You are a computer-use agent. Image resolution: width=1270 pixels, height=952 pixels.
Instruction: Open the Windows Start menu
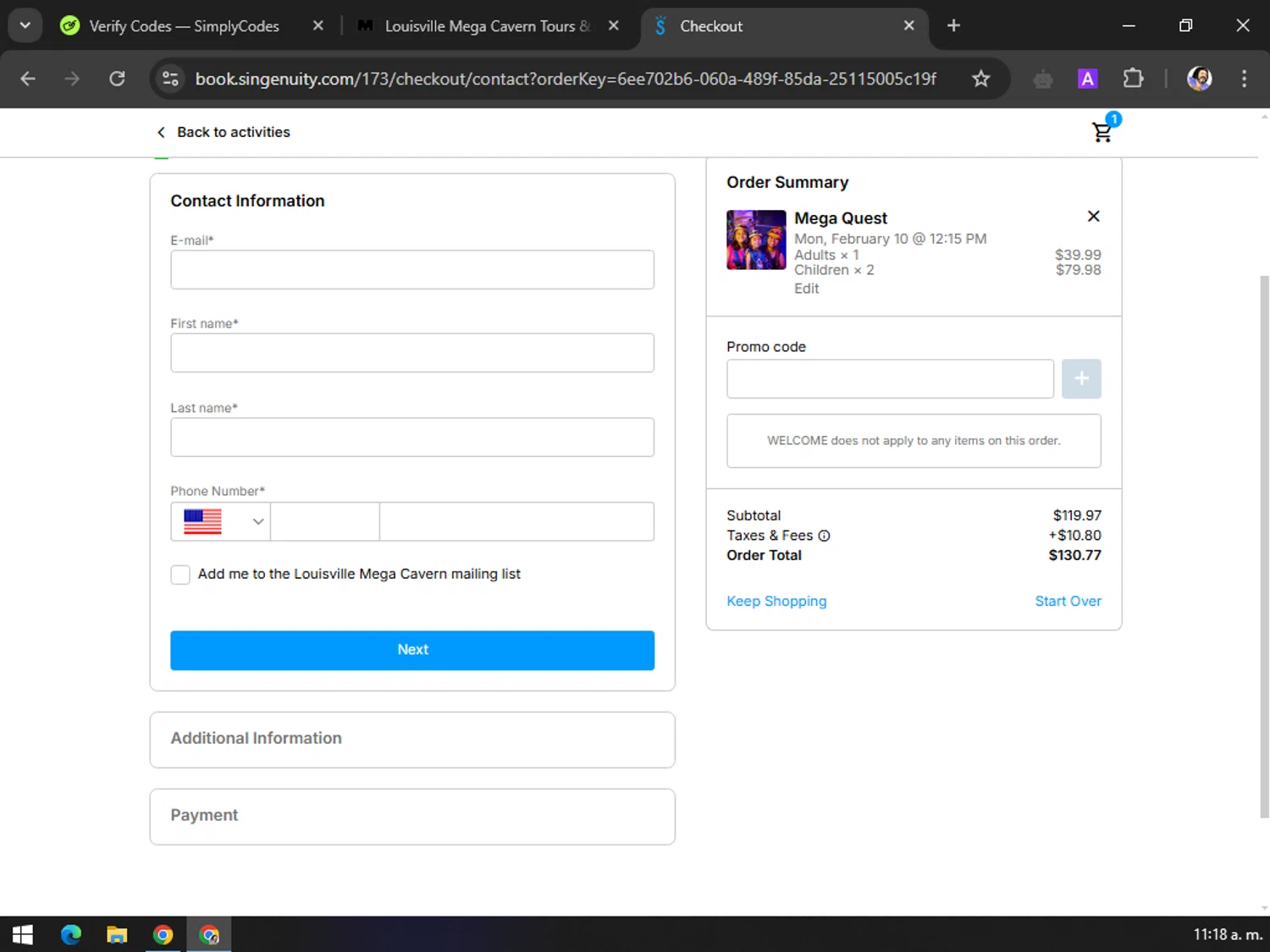tap(23, 934)
